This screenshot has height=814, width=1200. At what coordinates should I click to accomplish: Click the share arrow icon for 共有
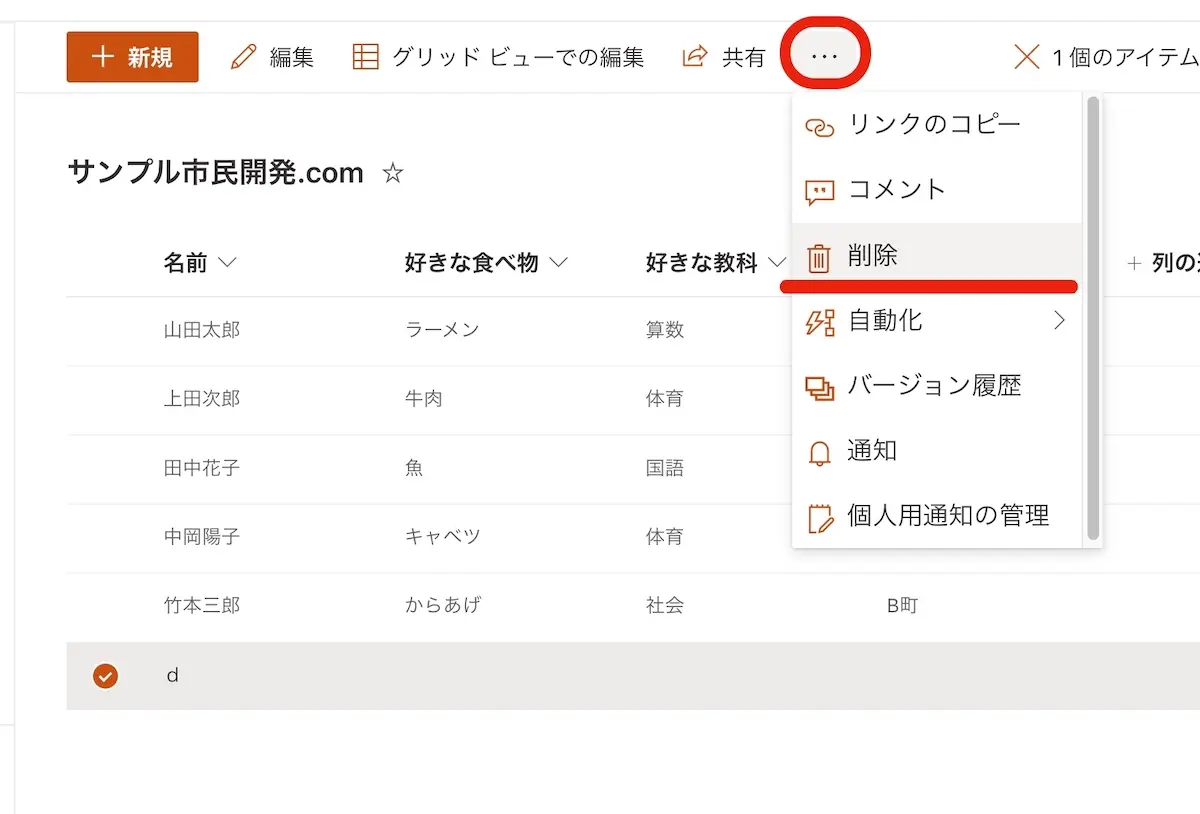coord(694,57)
